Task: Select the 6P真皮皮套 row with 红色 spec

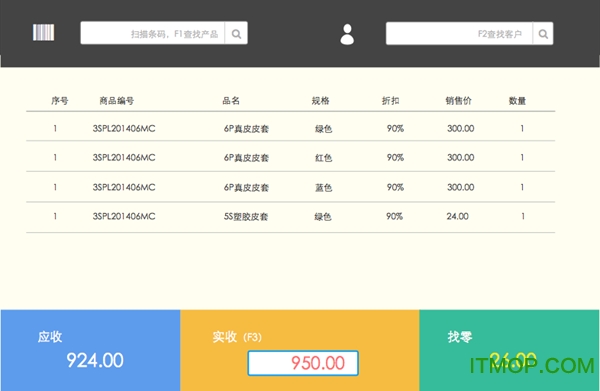Action: tap(290, 157)
